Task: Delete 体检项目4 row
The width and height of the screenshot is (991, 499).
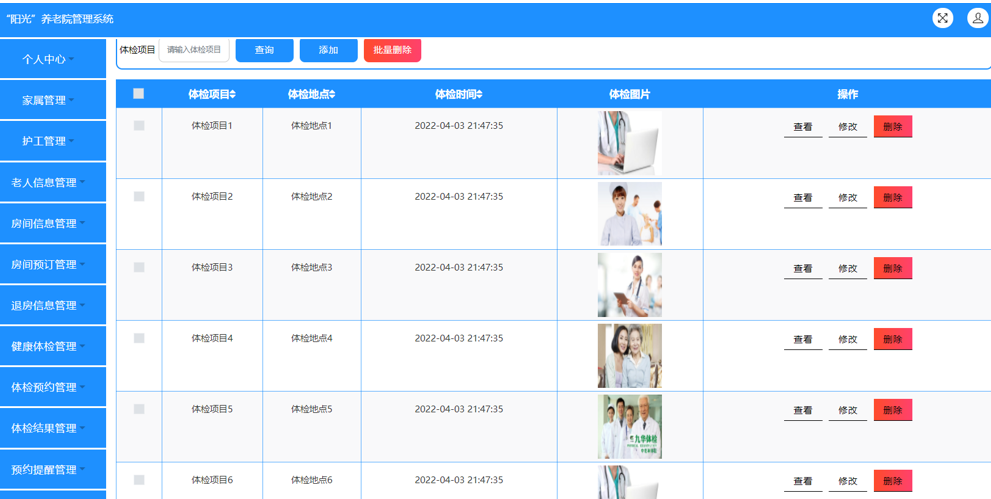Action: (x=893, y=339)
